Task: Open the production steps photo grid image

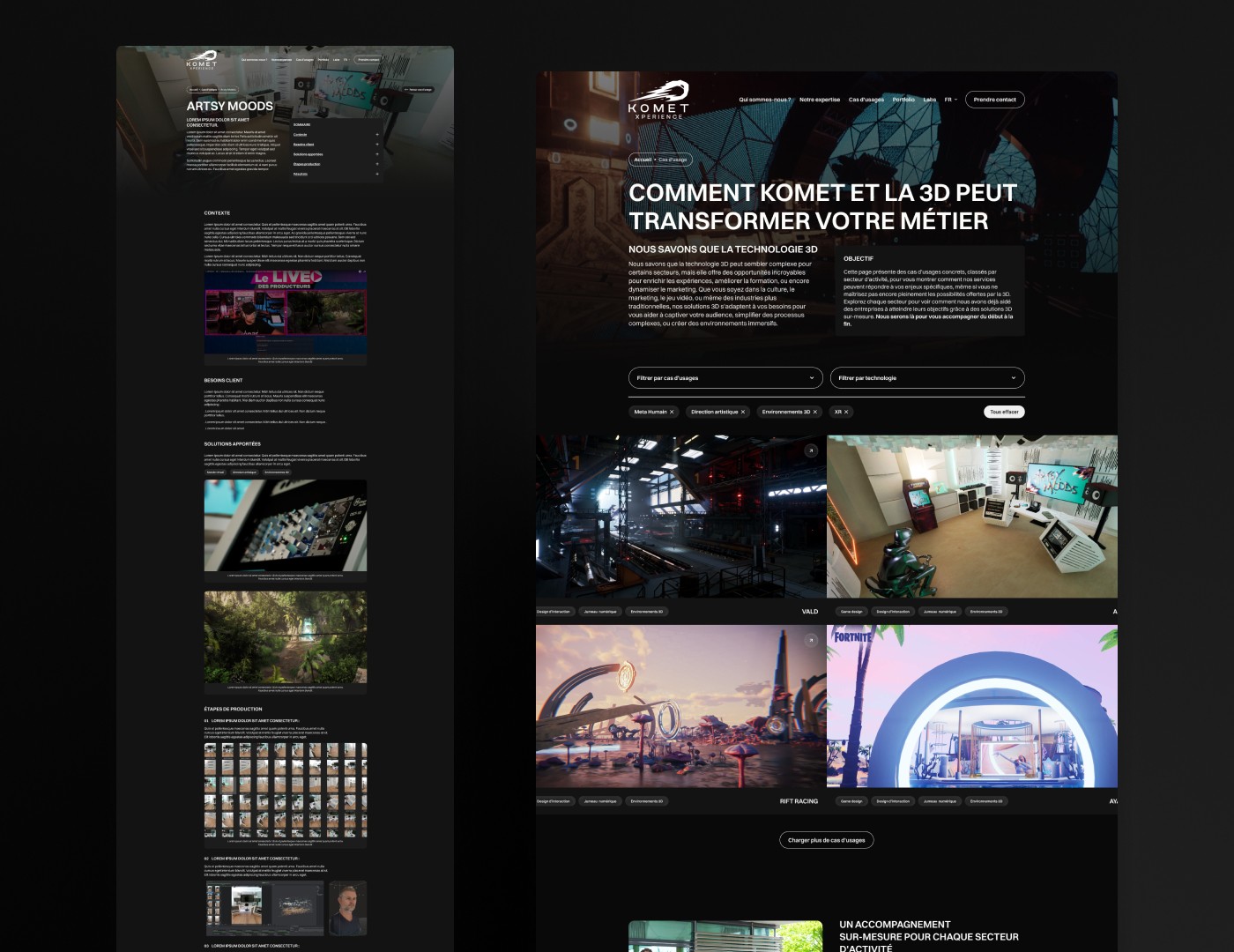Action: (286, 790)
